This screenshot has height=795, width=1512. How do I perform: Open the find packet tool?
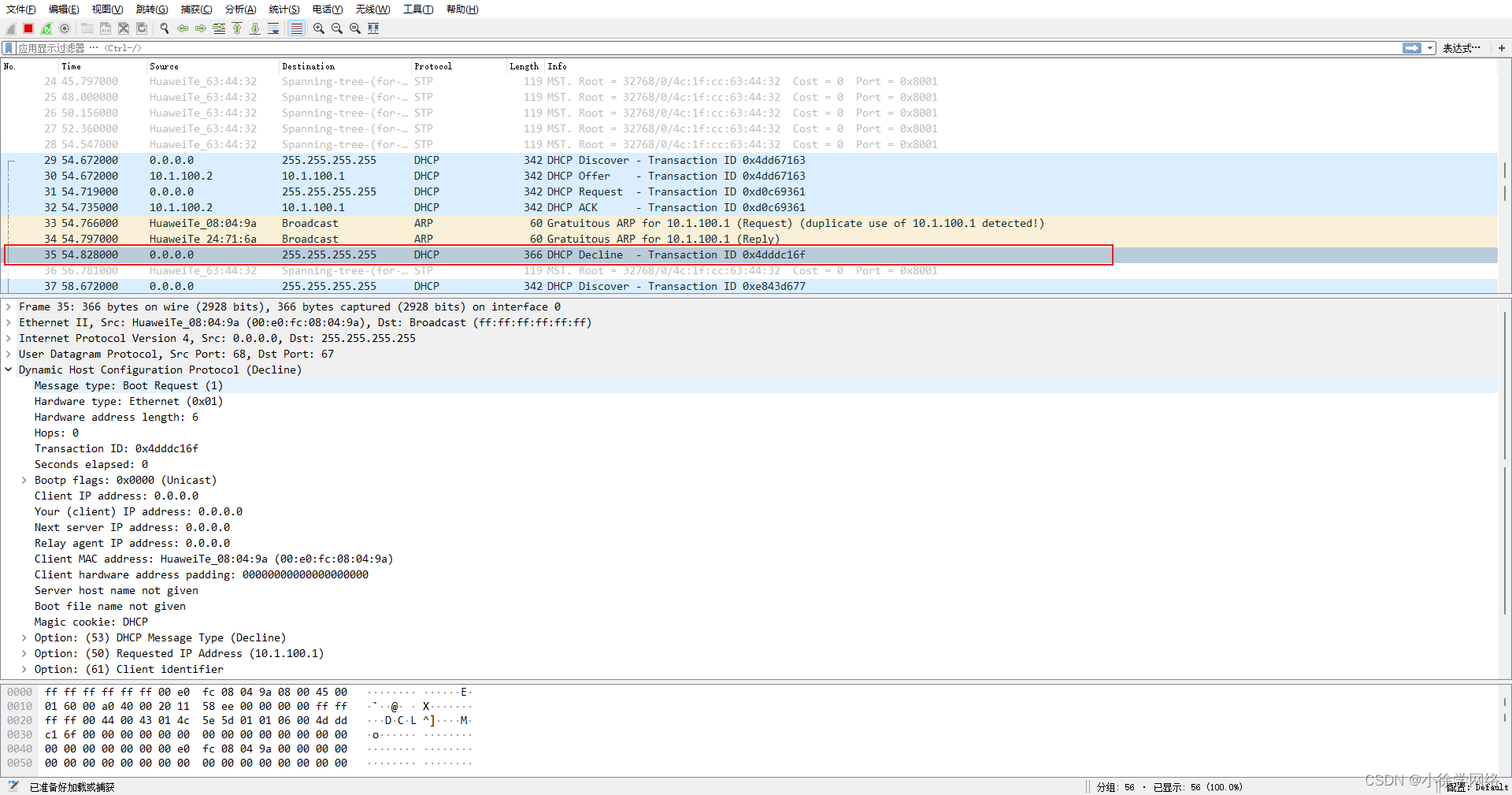coord(164,28)
